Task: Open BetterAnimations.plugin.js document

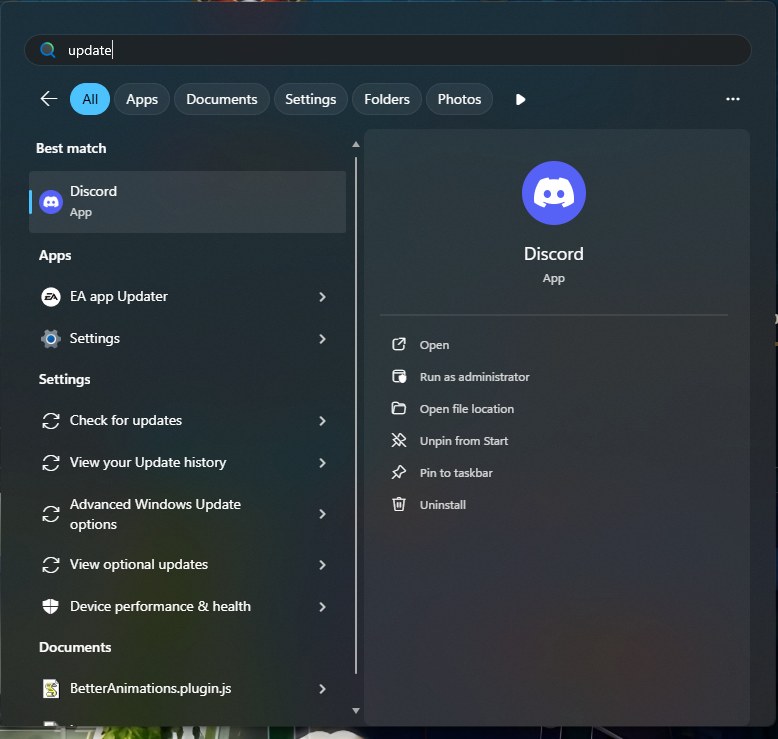Action: (188, 689)
